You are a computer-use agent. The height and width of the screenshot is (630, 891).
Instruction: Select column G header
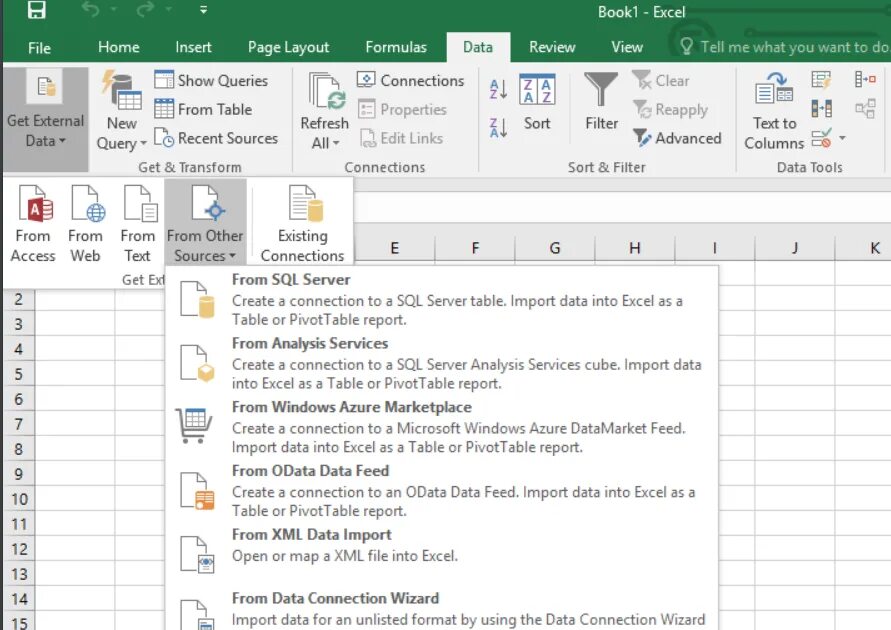(555, 248)
